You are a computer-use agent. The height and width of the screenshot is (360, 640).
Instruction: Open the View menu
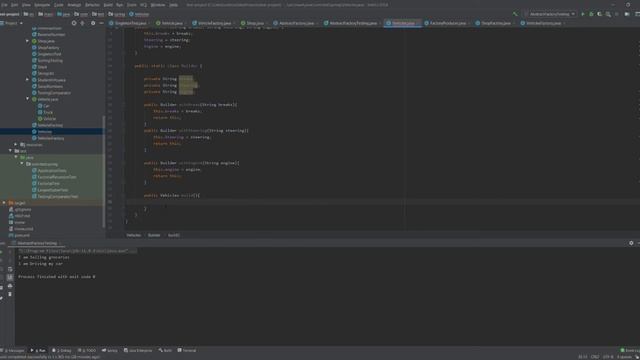click(x=26, y=5)
